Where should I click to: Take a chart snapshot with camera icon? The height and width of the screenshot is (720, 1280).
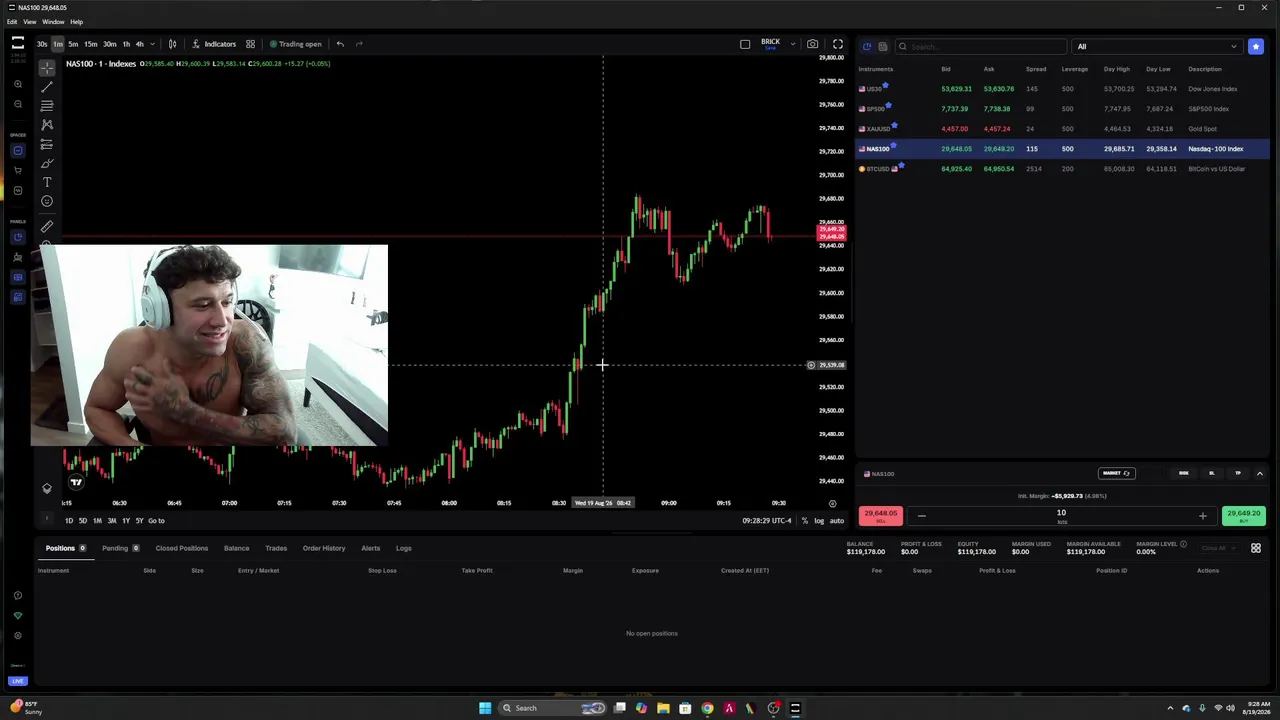813,44
